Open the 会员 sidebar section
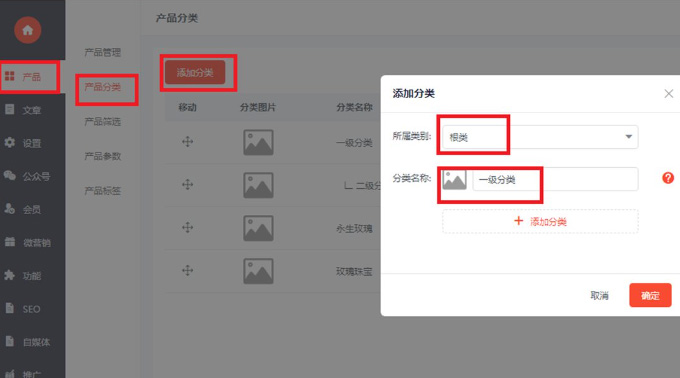 [32, 209]
